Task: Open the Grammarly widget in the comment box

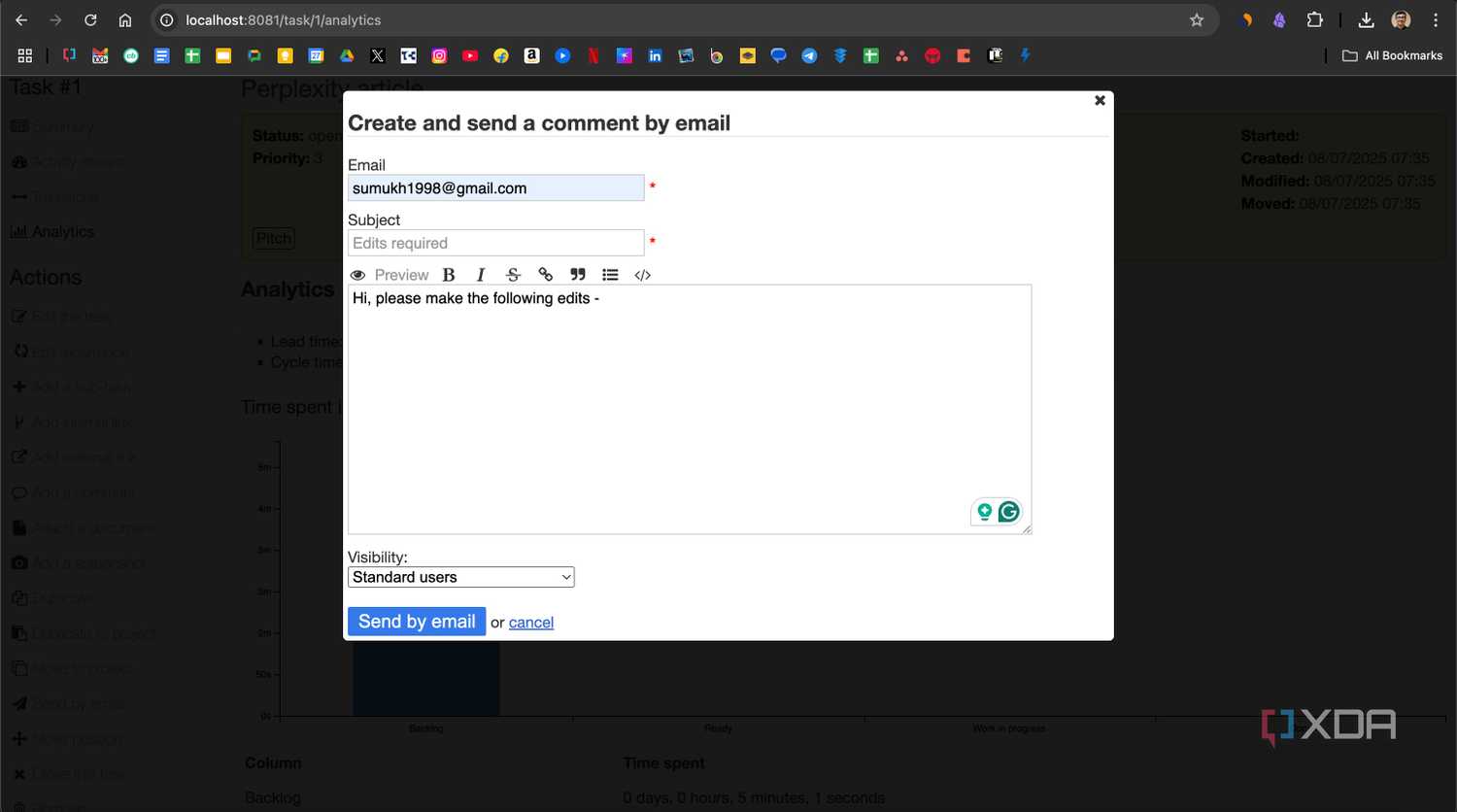Action: [1009, 511]
